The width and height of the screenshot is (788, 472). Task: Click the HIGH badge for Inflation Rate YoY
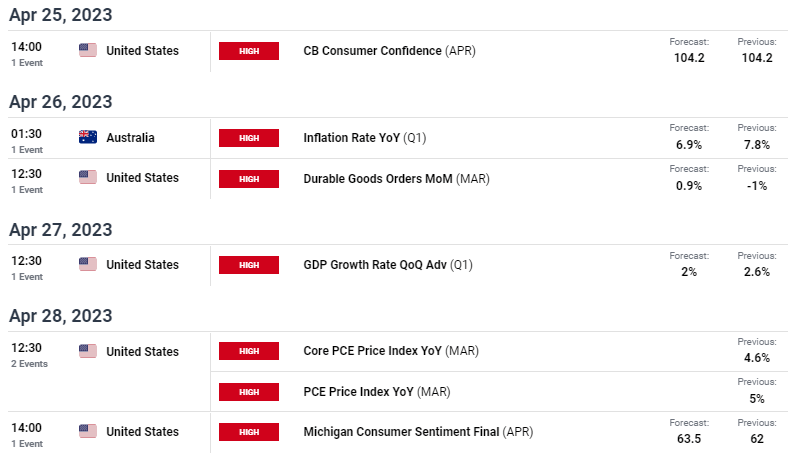(249, 138)
